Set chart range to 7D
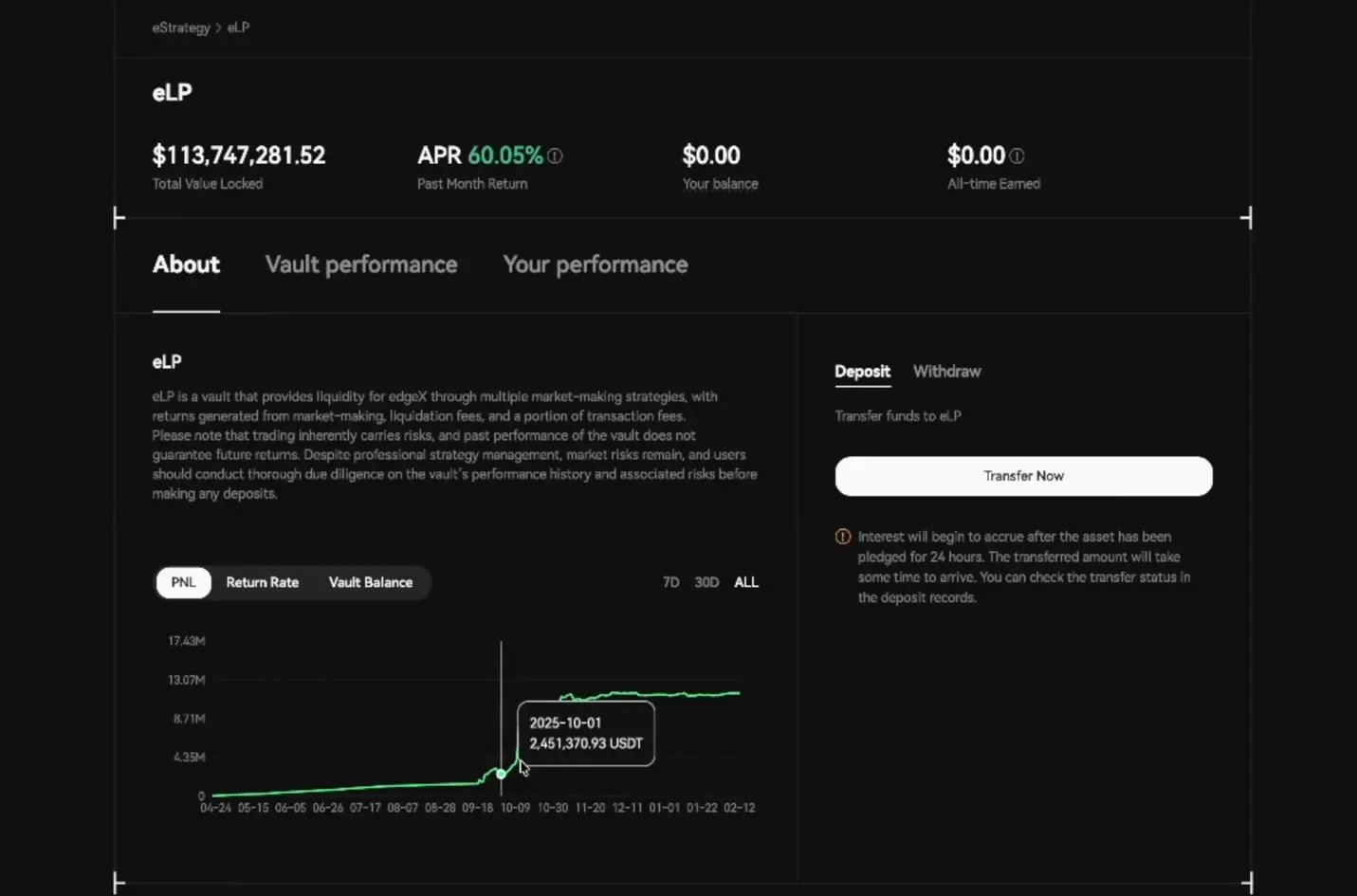Screen dimensions: 1357x896 (670, 582)
